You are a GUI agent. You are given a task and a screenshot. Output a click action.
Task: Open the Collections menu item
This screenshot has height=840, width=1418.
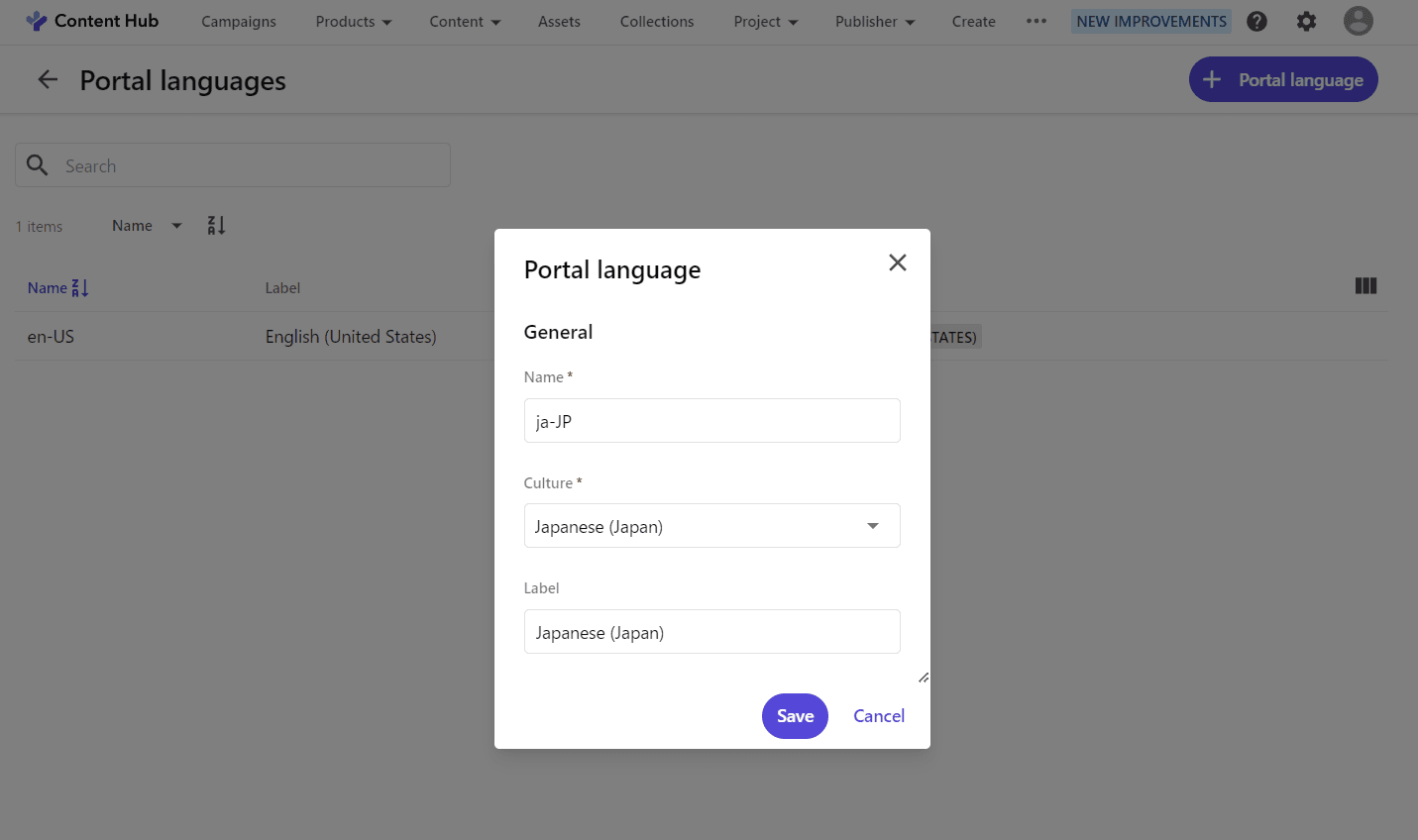(x=656, y=22)
